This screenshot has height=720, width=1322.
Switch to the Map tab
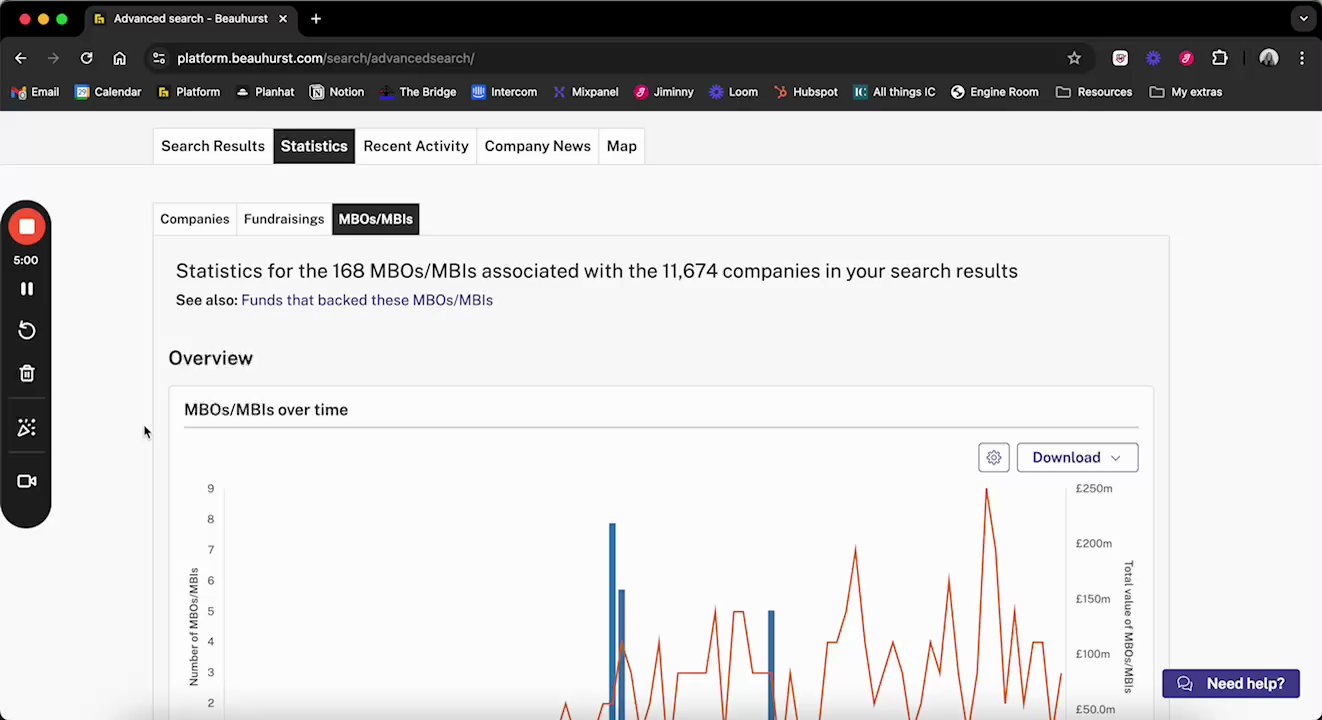pyautogui.click(x=621, y=146)
